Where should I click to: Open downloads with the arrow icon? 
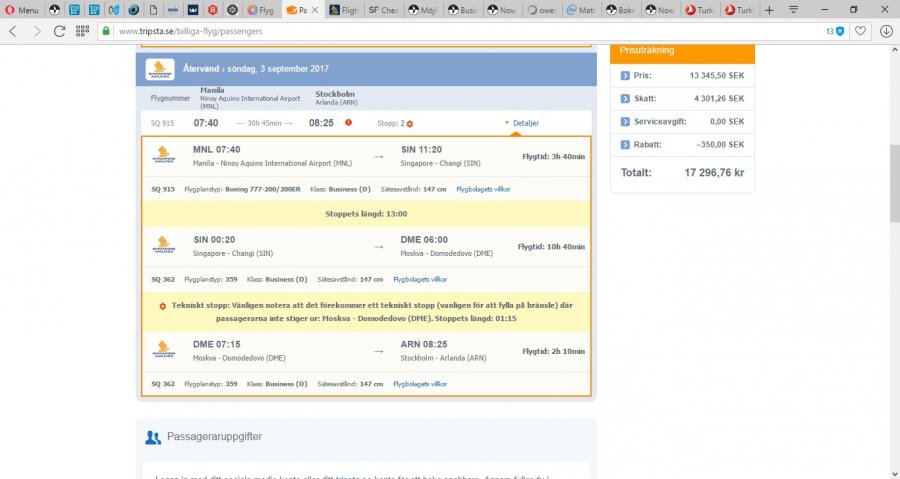[x=886, y=31]
